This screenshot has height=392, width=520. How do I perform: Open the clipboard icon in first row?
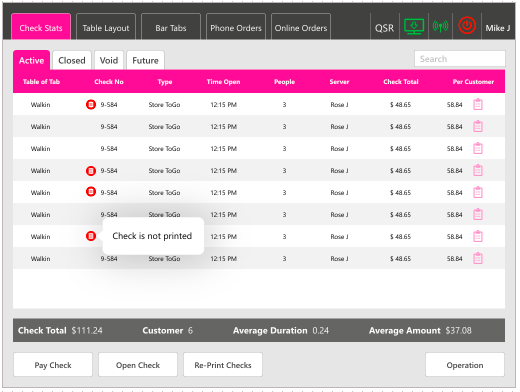point(478,104)
